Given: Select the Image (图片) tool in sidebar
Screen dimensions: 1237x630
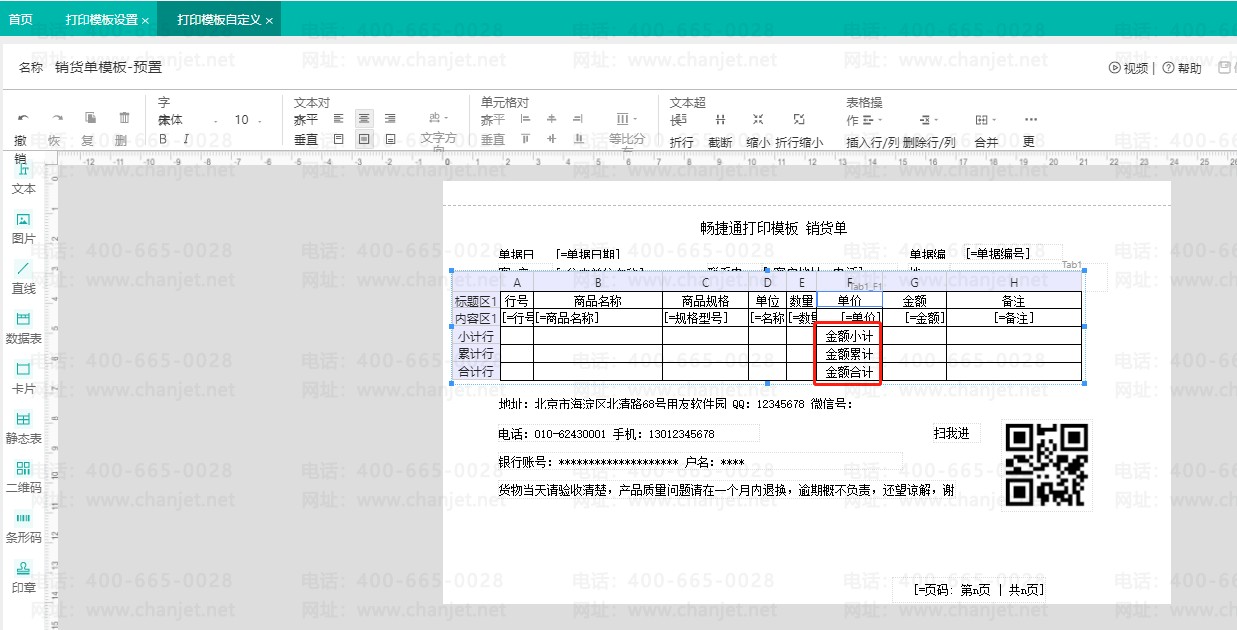Looking at the screenshot, I should (x=23, y=229).
